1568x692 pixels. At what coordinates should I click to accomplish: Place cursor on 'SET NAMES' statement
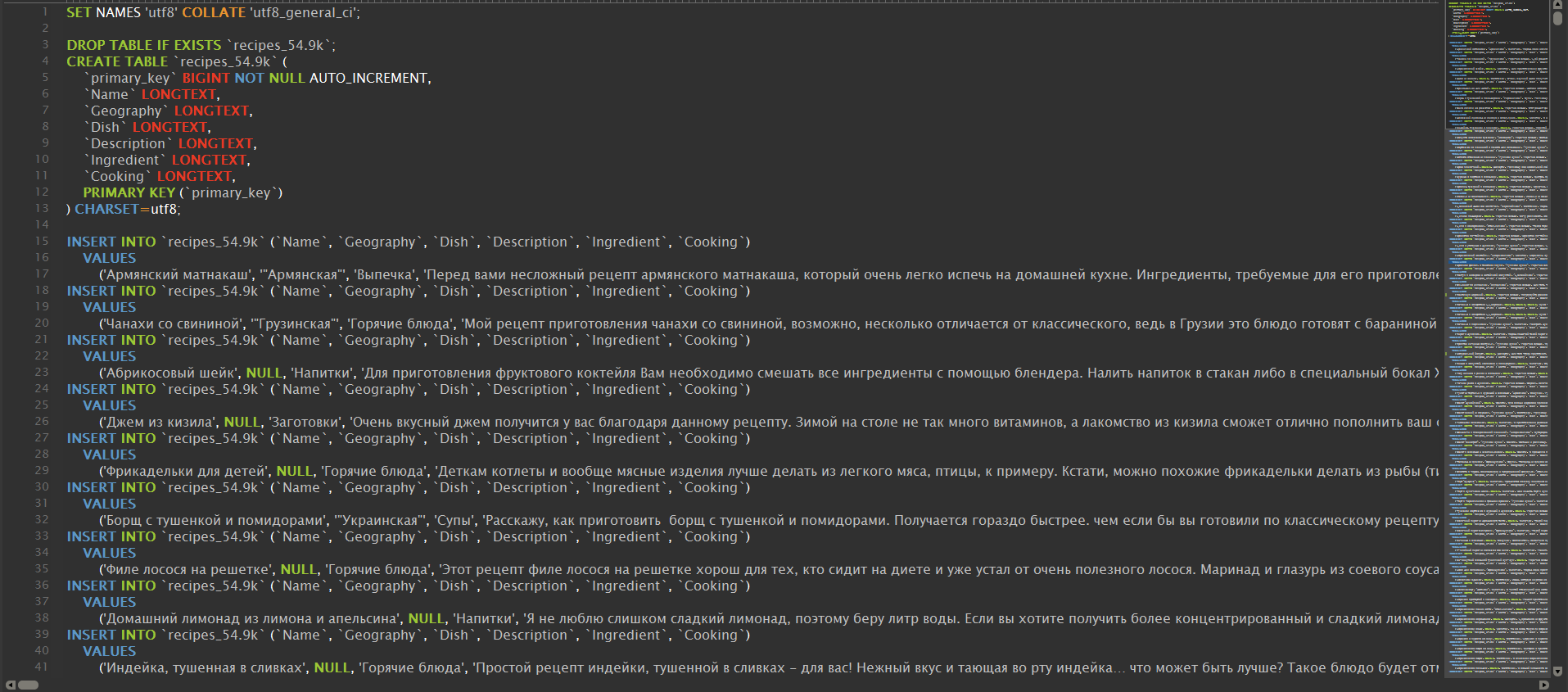(x=103, y=12)
